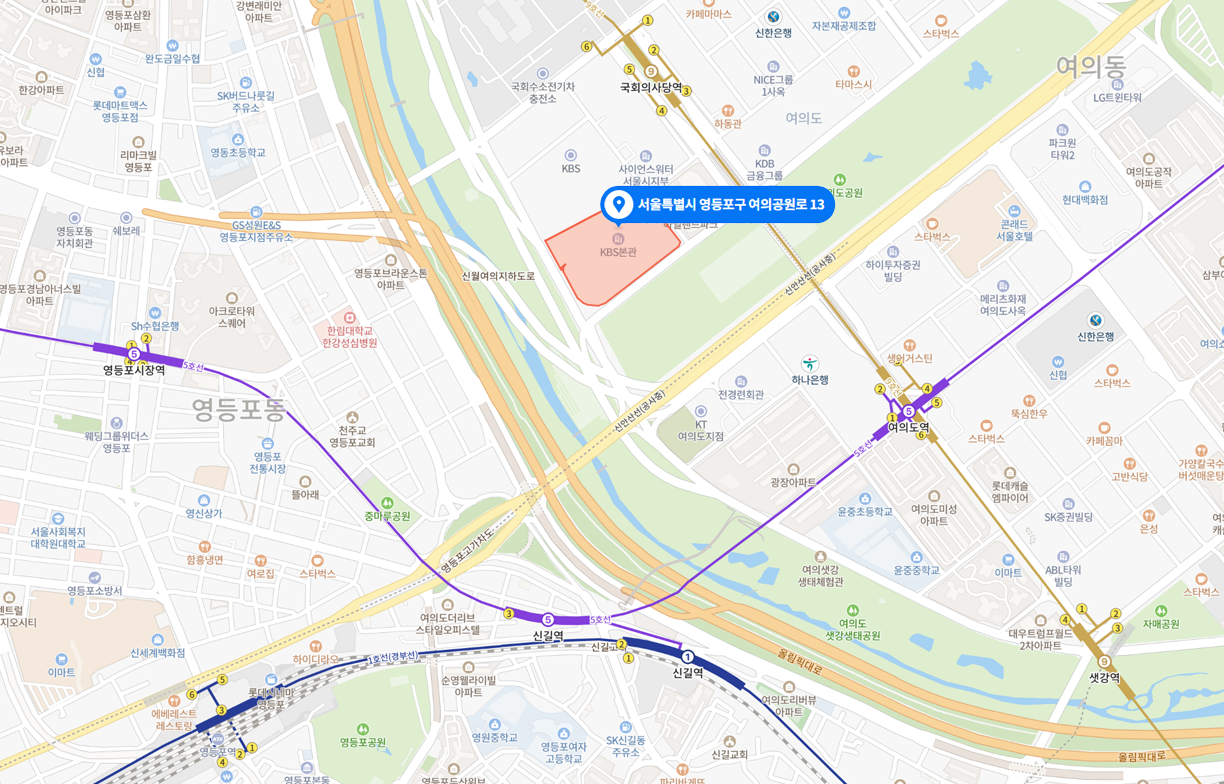Image resolution: width=1224 pixels, height=784 pixels.
Task: Click the 여의도역 line 5 station marker
Action: click(x=909, y=411)
